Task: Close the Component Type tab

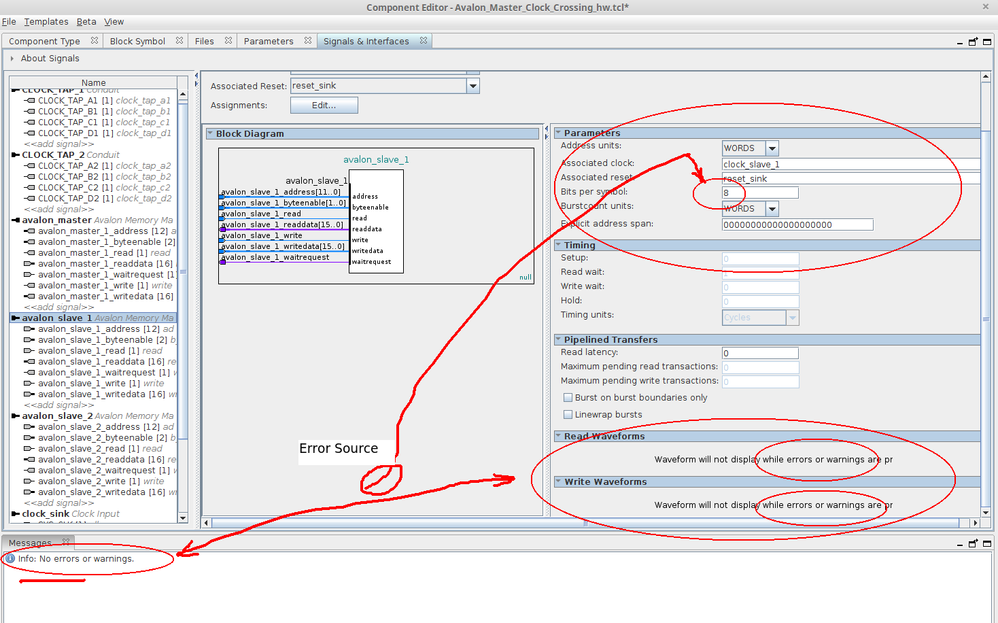Action: (94, 41)
